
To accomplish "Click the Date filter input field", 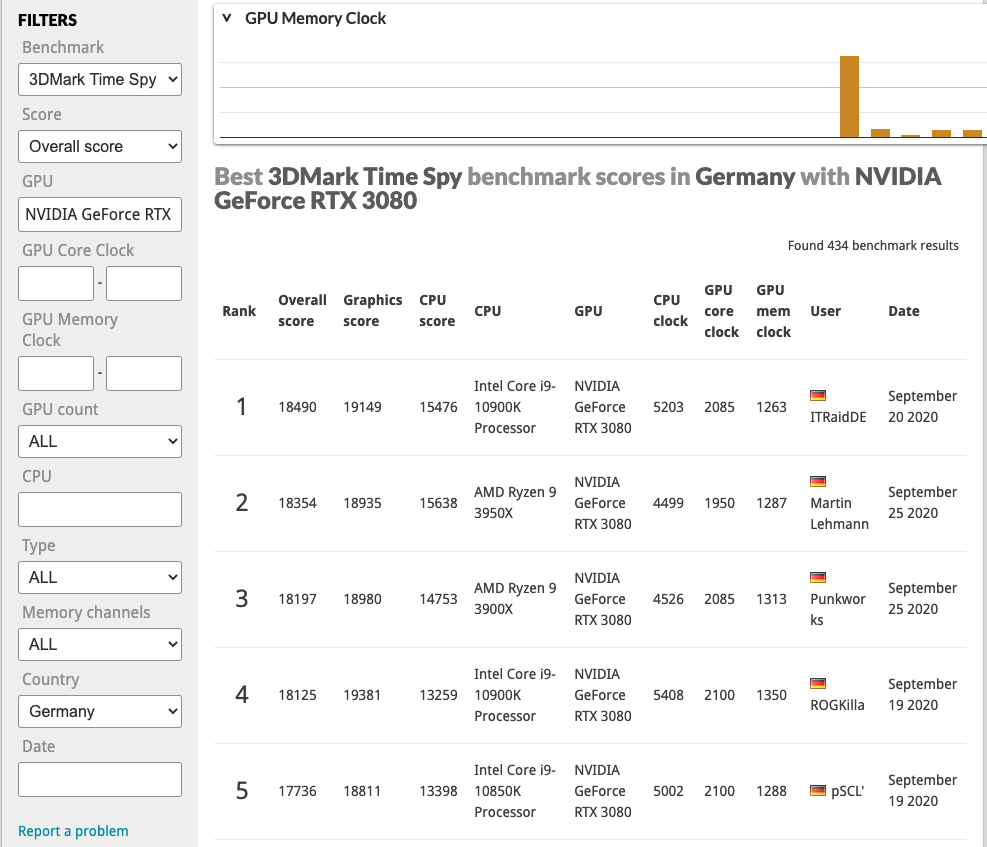I will [99, 780].
